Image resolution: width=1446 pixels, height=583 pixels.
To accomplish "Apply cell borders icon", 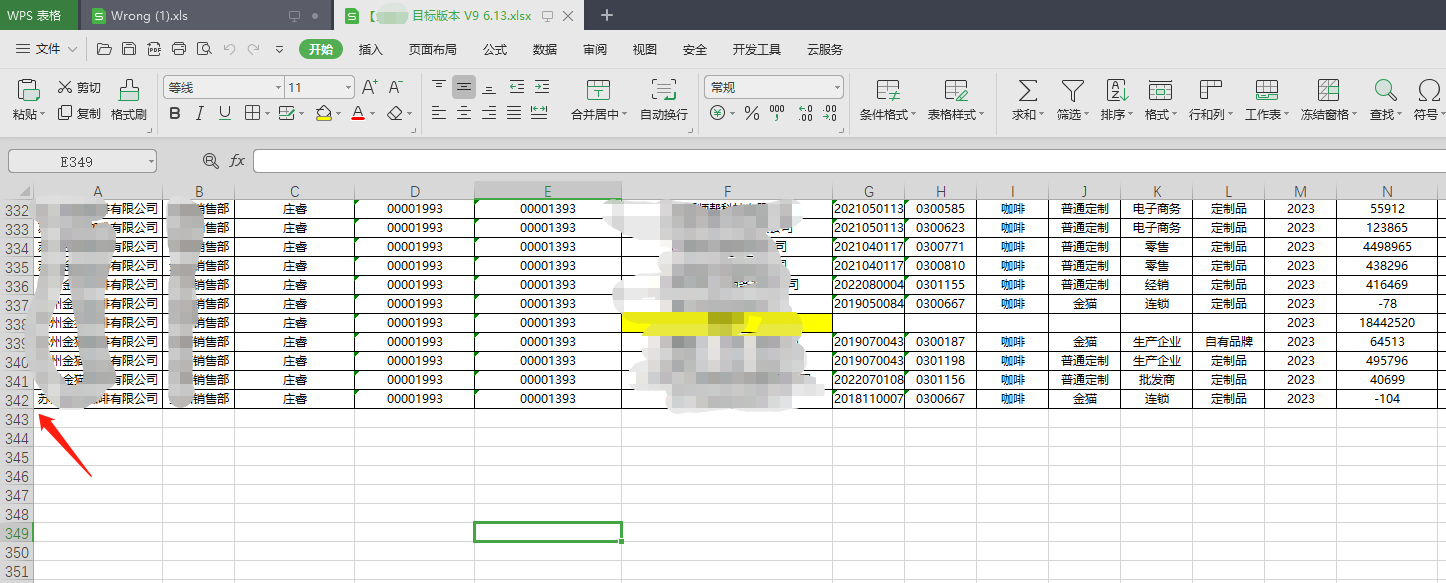I will [252, 113].
